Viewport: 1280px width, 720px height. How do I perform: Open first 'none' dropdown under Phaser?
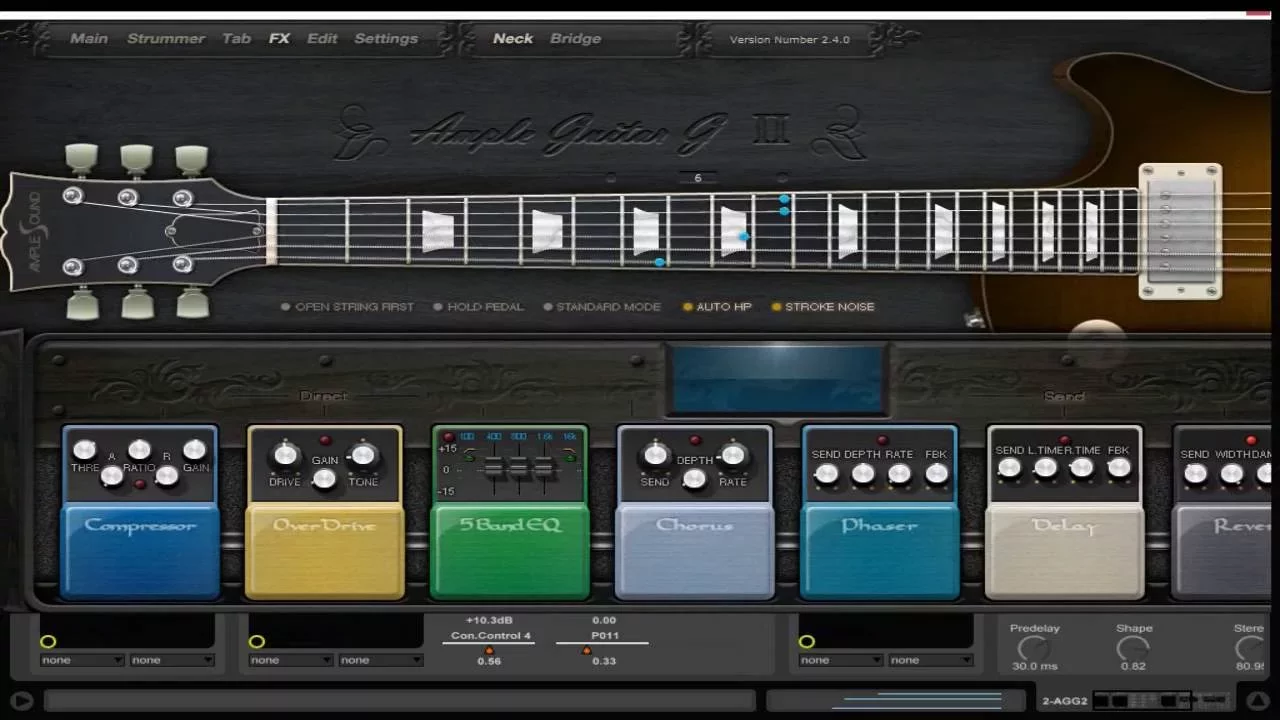coord(841,660)
